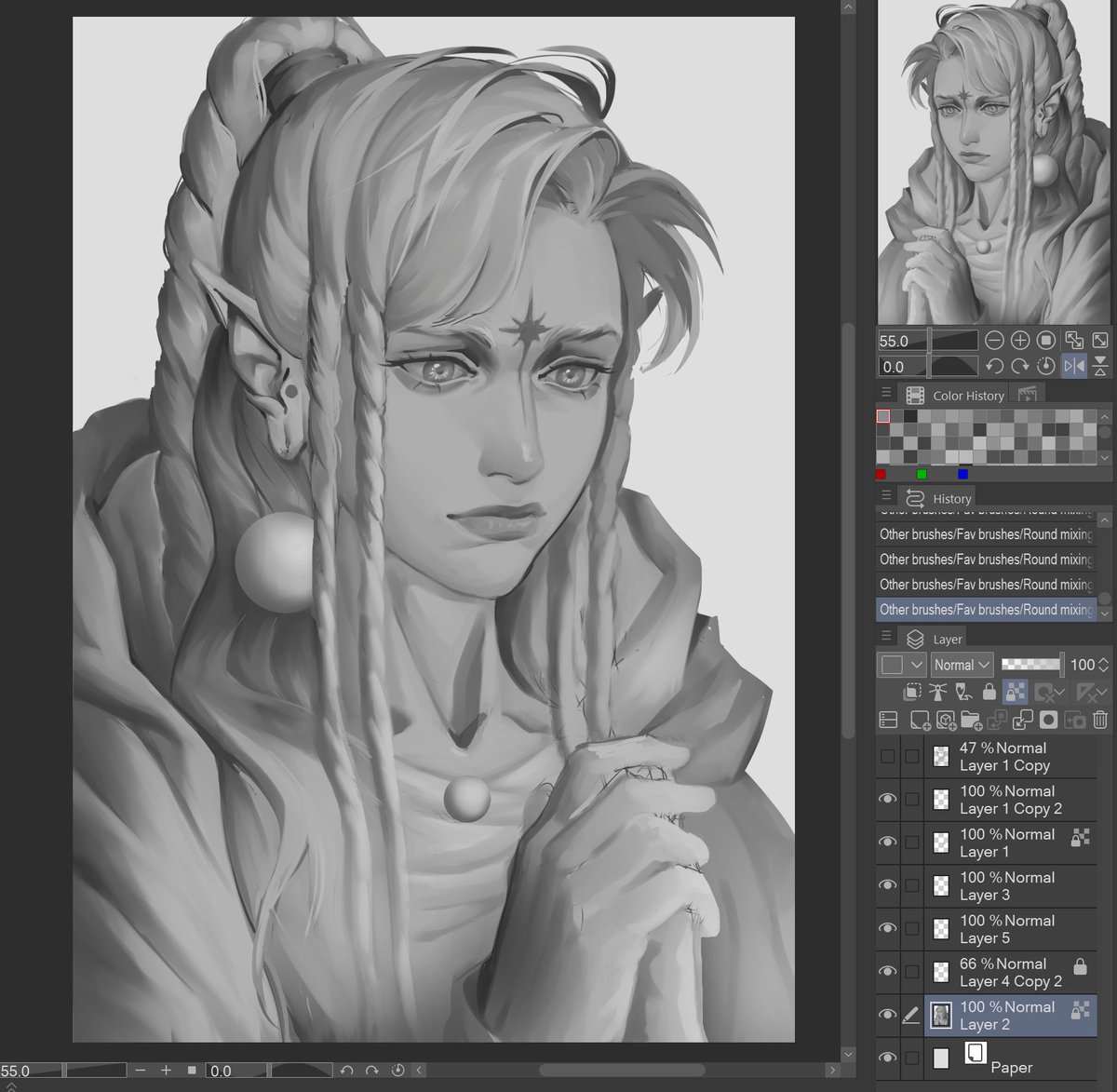1117x1092 pixels.
Task: Rotate canvas left in the Navigator
Action: (x=994, y=367)
